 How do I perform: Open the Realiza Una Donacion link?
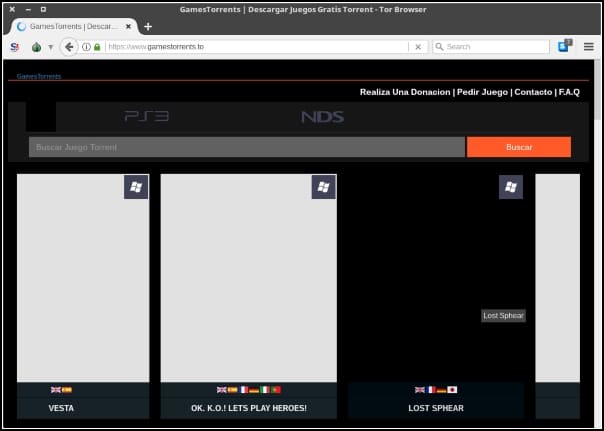pos(405,92)
